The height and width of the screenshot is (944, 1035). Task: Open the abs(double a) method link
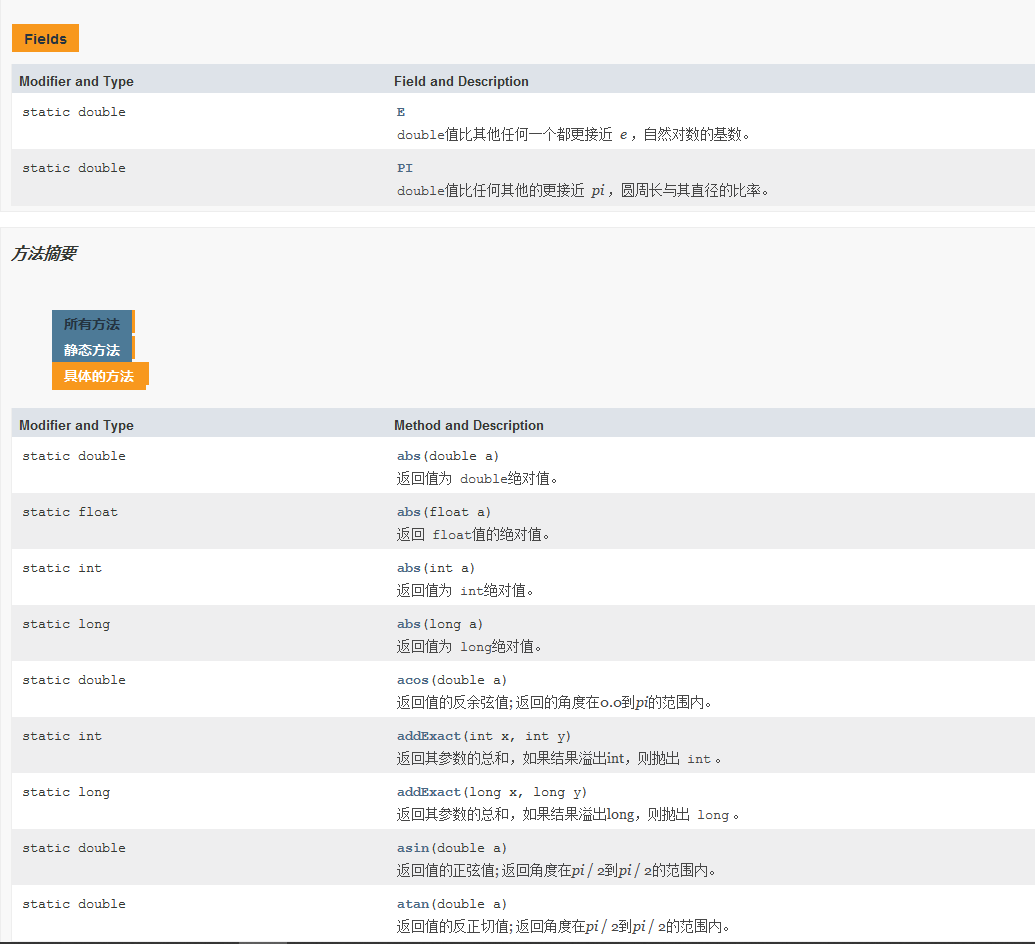pos(409,456)
